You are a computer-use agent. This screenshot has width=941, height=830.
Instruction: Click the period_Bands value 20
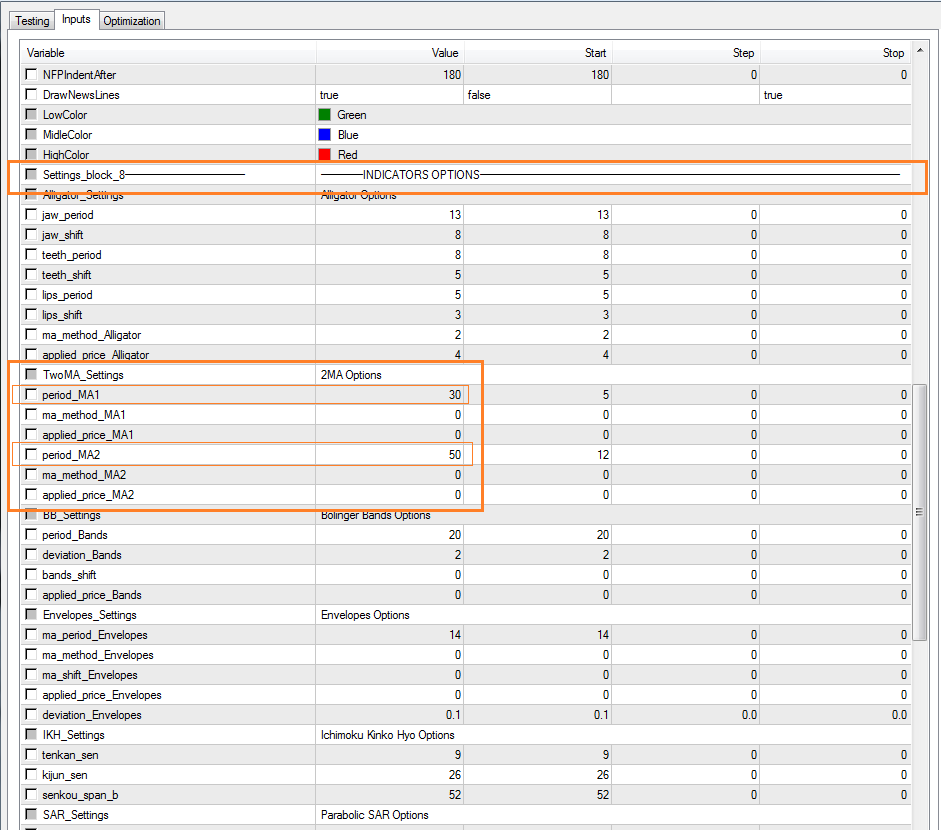pos(455,535)
